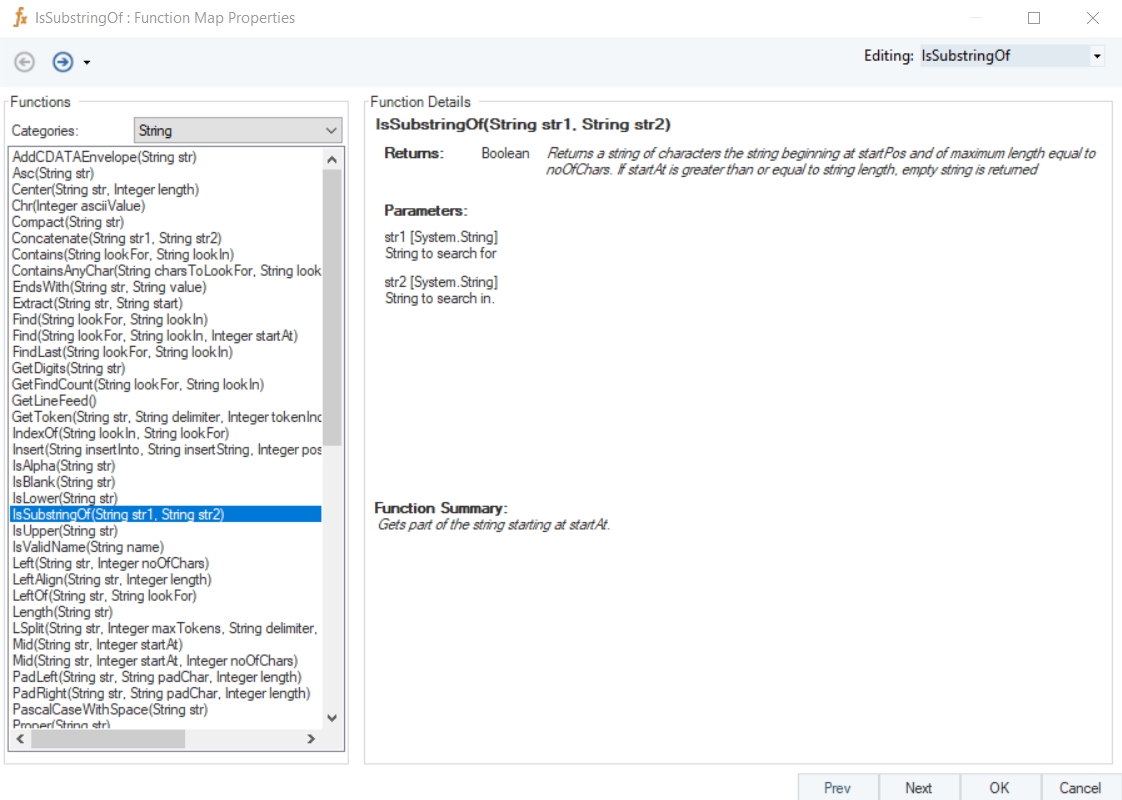Select the Asc(String str) function
Screen dimensions: 1122x800
53,173
